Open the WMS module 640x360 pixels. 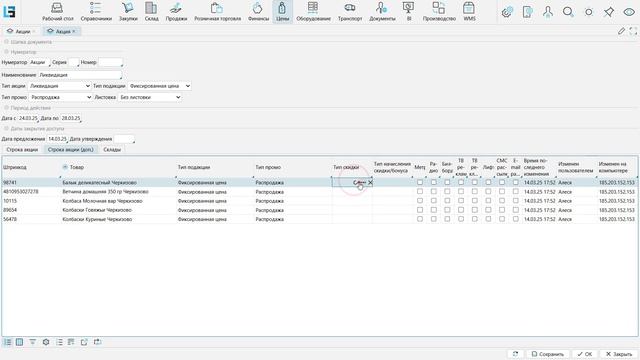coord(469,12)
